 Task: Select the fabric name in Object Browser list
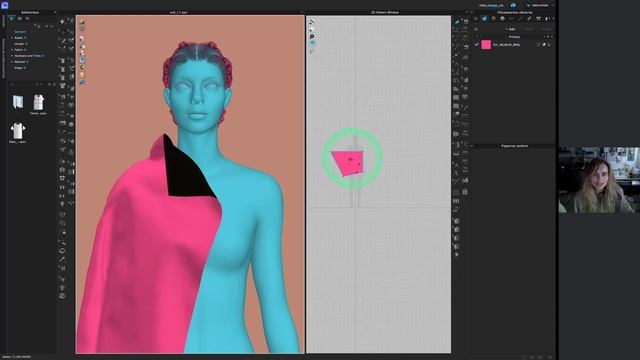tap(506, 44)
